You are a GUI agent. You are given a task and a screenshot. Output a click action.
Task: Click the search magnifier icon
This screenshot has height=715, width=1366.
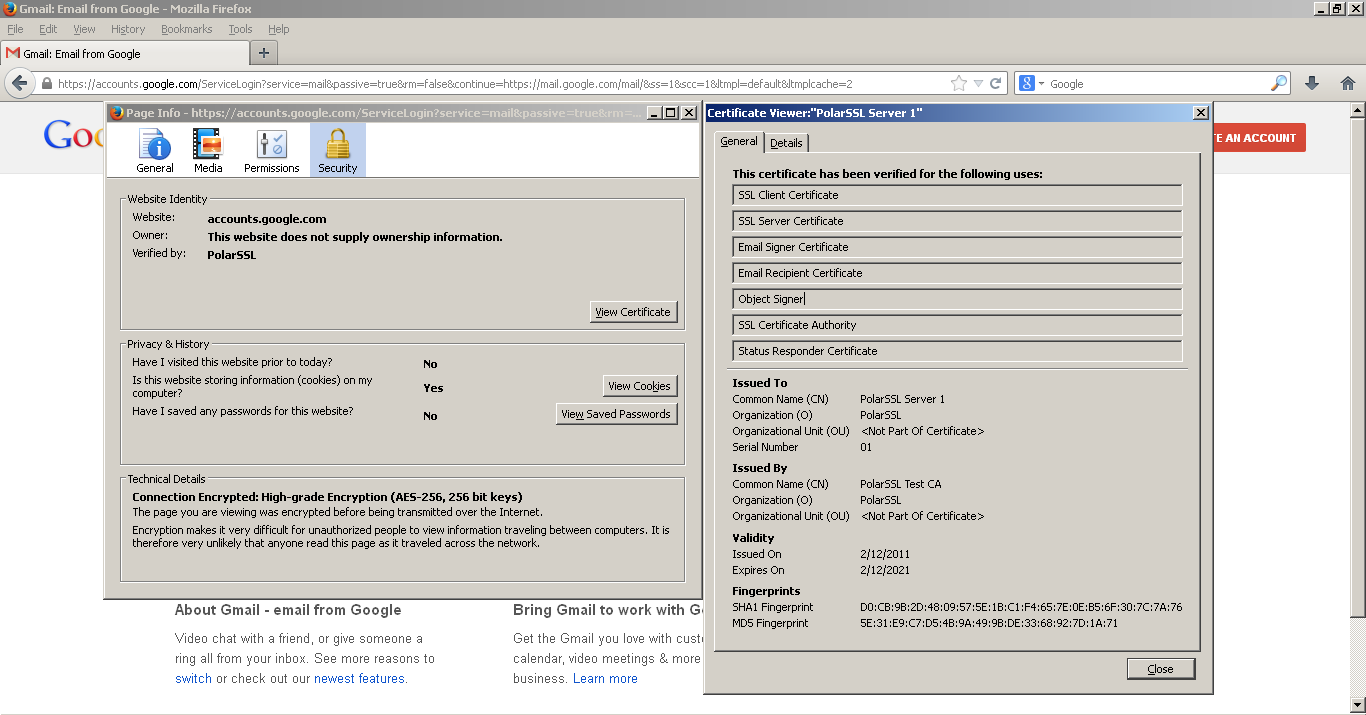[x=1279, y=84]
